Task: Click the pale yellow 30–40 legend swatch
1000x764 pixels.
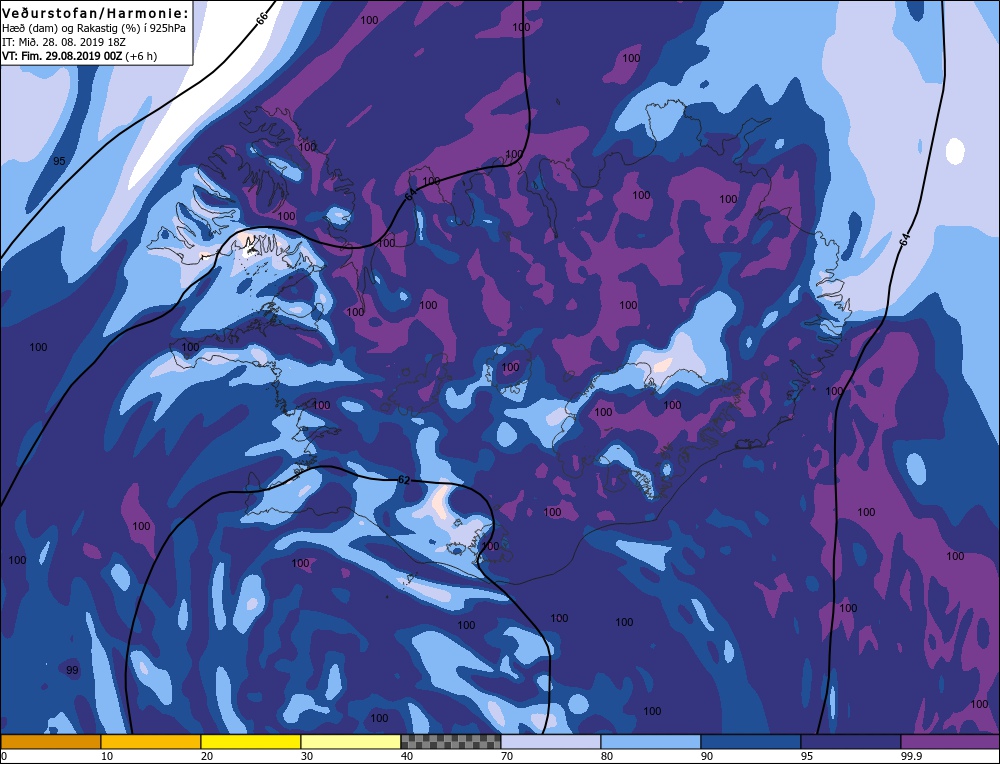Action: (x=351, y=741)
